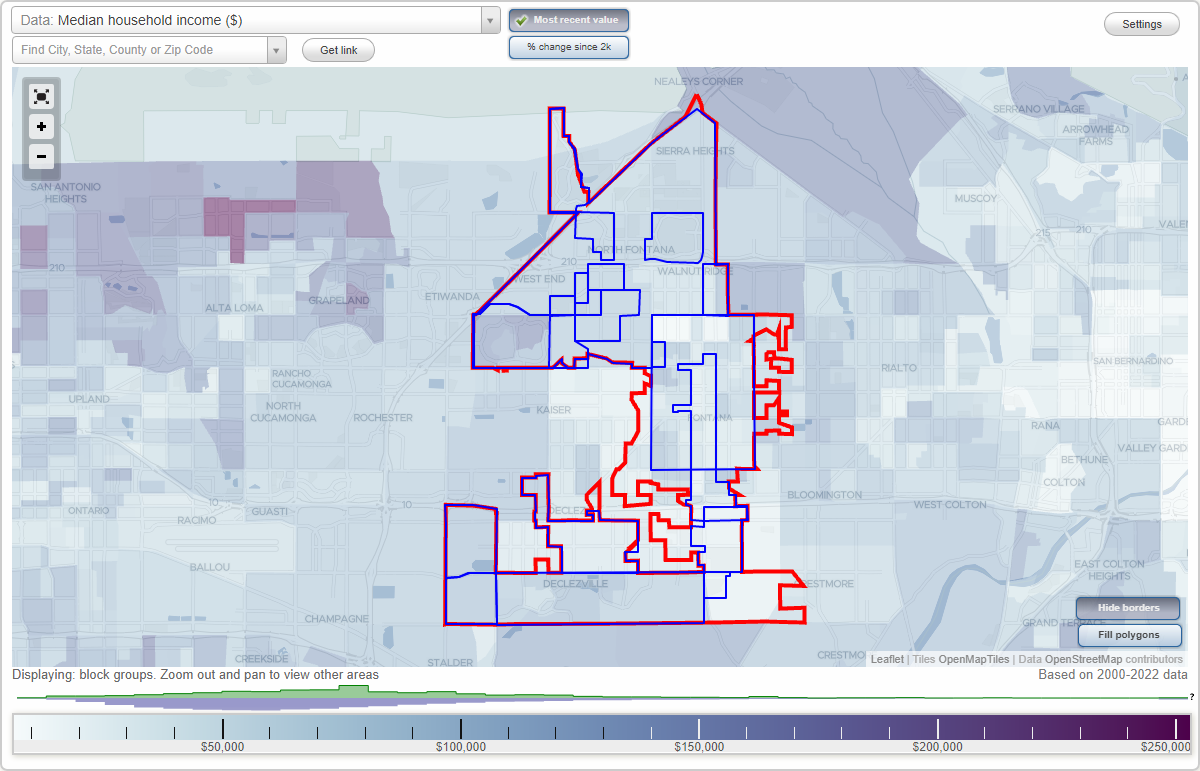Image resolution: width=1200 pixels, height=771 pixels.
Task: Open the OpenMapTiles attribution link
Action: tap(973, 660)
